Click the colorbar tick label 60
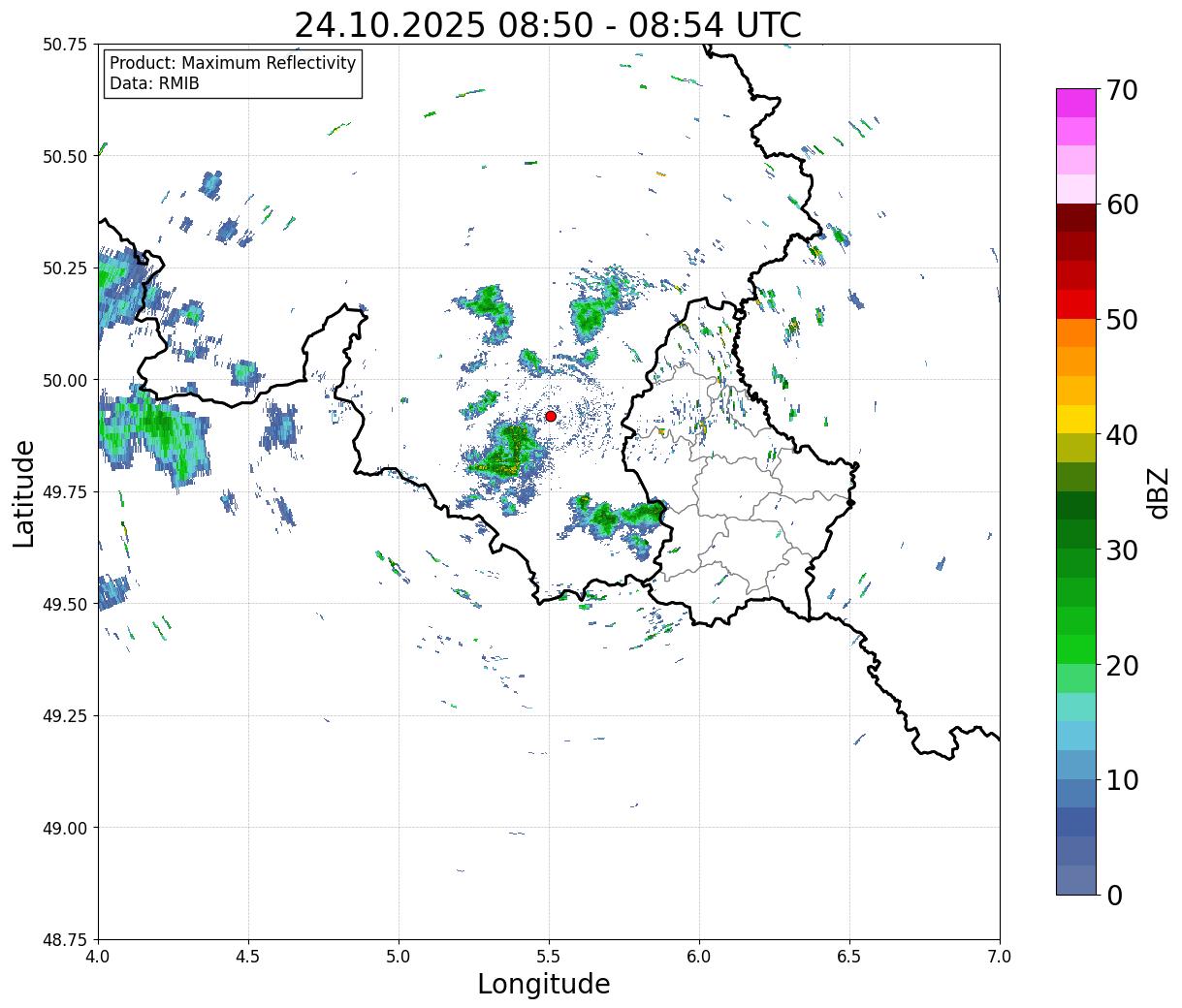Viewport: 1182px width, 1008px height. click(x=1122, y=205)
